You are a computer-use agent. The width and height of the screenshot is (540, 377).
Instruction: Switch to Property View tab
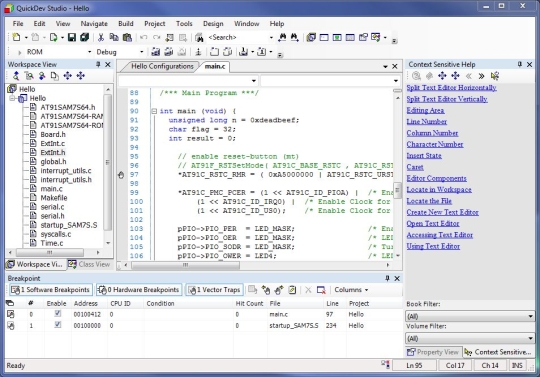tap(433, 352)
